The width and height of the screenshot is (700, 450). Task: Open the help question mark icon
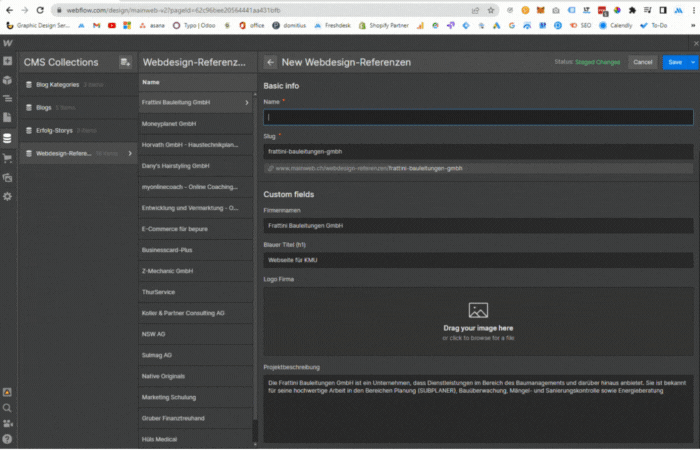click(x=8, y=439)
